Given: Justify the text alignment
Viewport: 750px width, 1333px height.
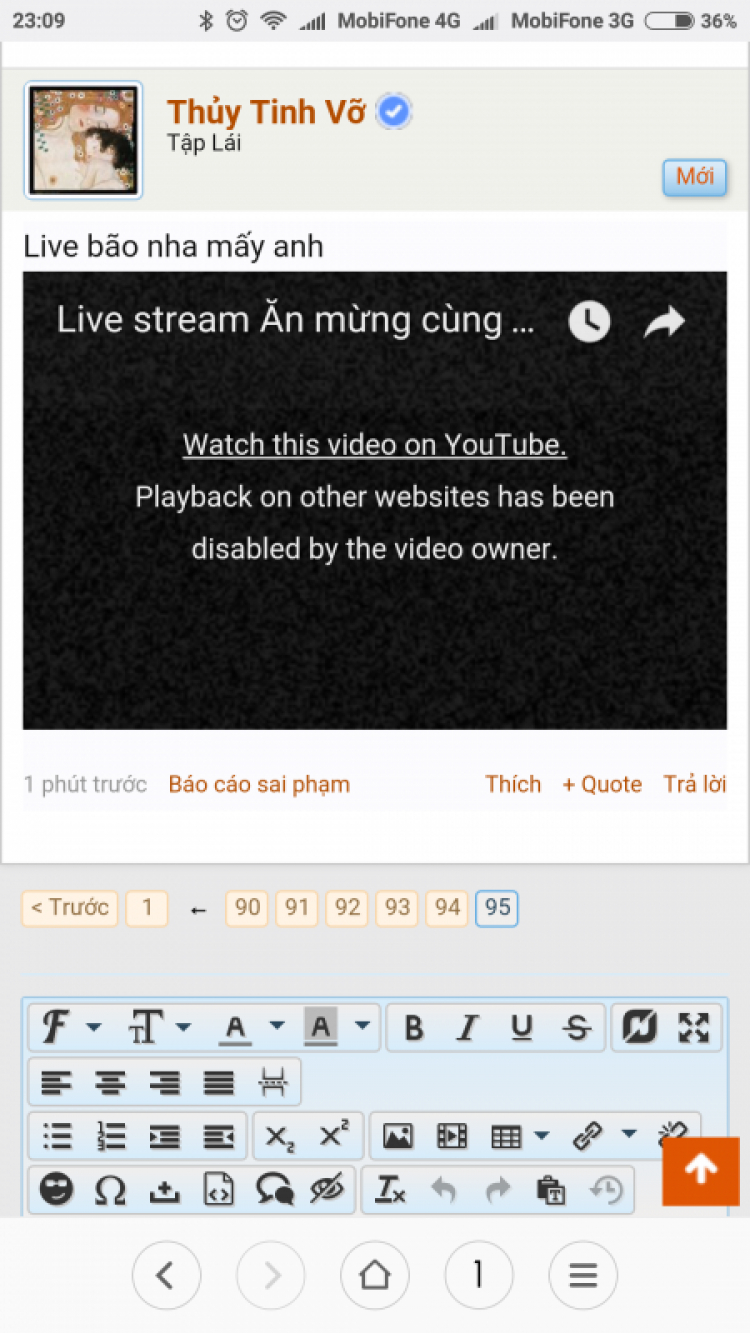Looking at the screenshot, I should [218, 1082].
